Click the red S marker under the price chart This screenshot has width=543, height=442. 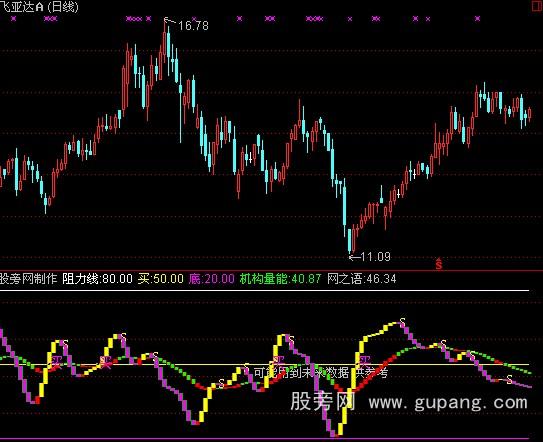439,264
